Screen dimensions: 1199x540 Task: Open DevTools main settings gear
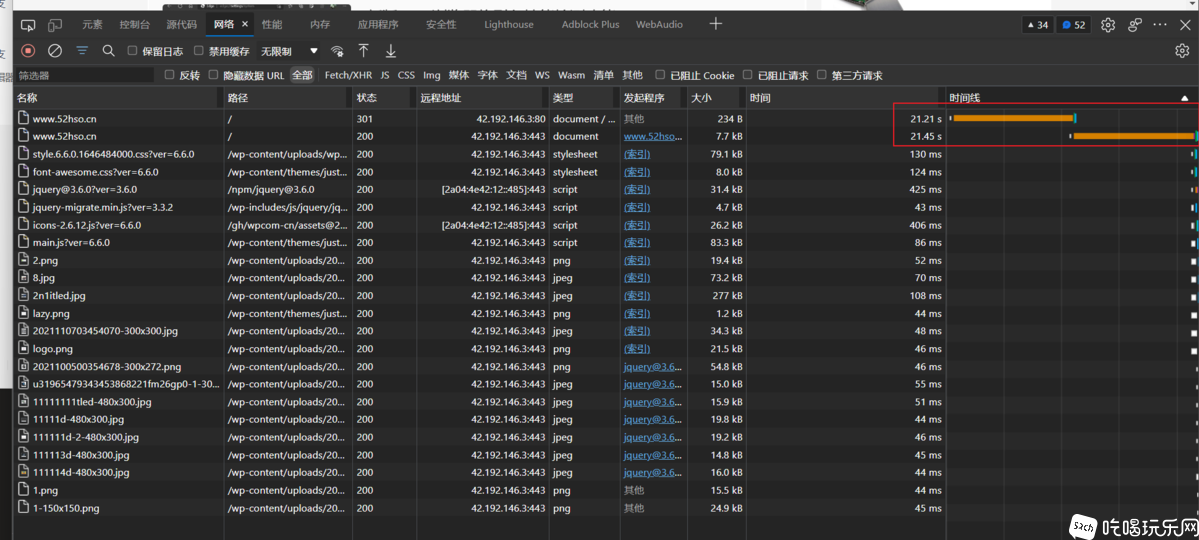(1107, 25)
